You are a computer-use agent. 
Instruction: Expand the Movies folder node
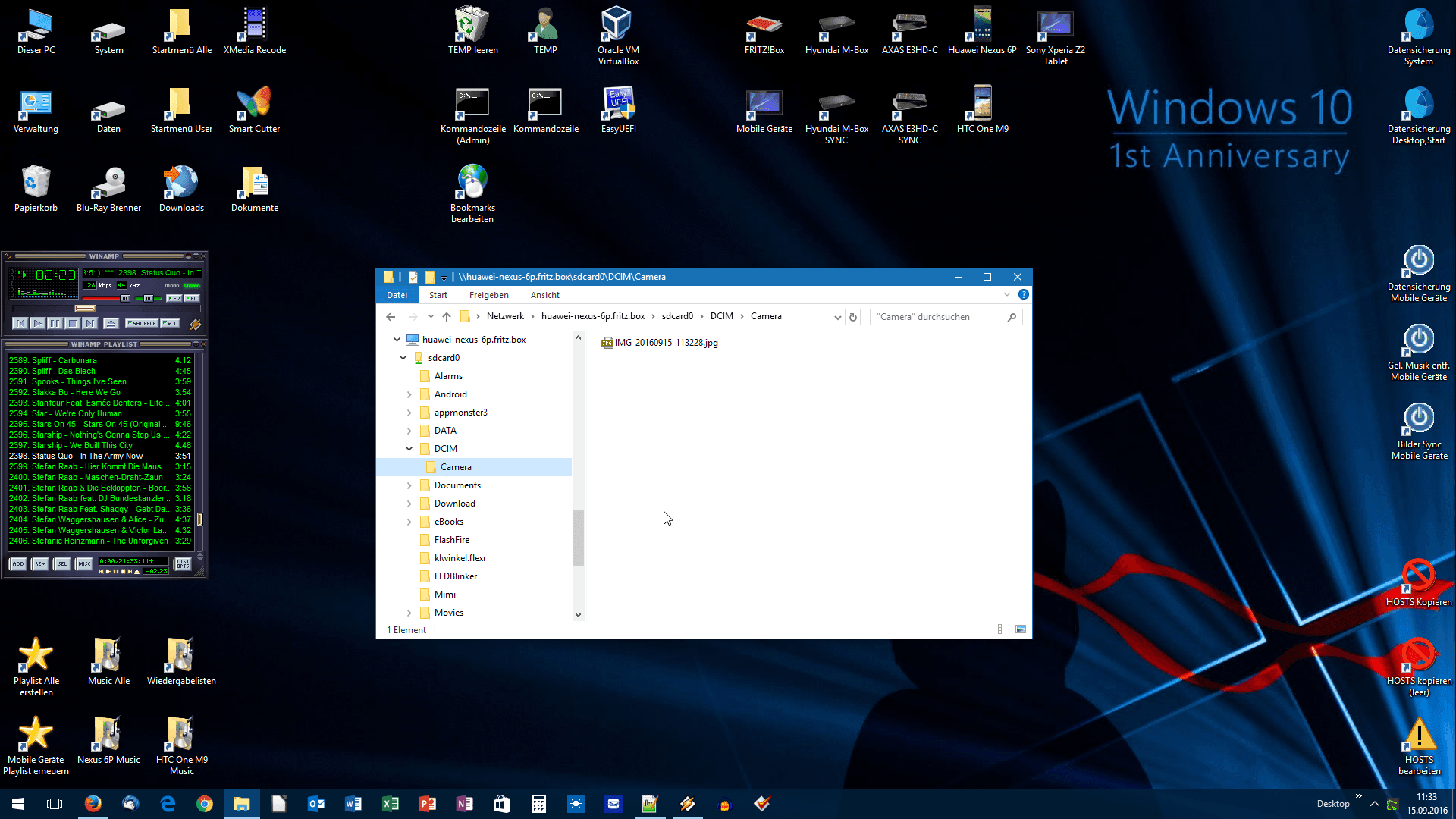click(409, 613)
